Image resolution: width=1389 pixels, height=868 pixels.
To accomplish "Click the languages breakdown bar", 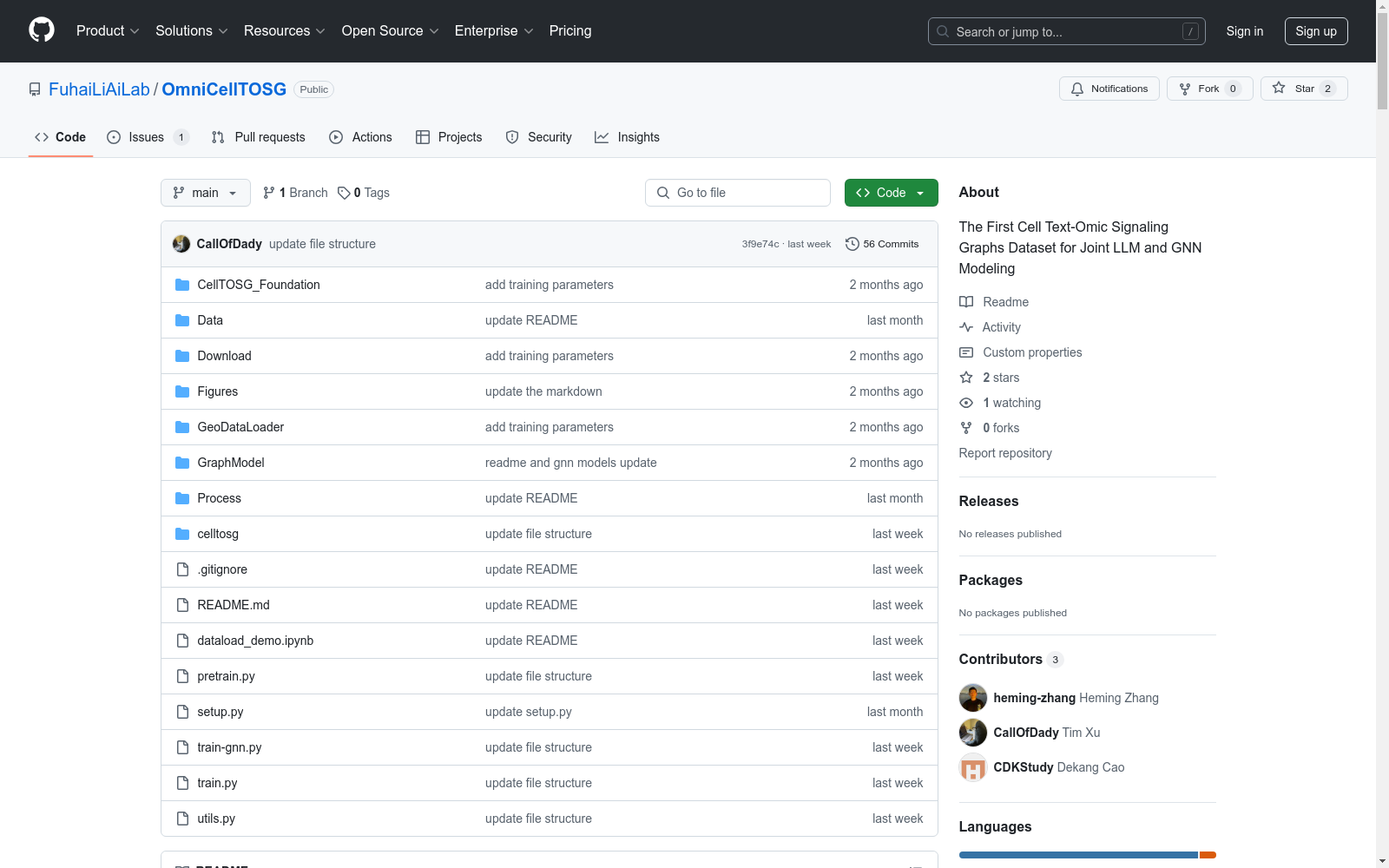I will click(1088, 855).
